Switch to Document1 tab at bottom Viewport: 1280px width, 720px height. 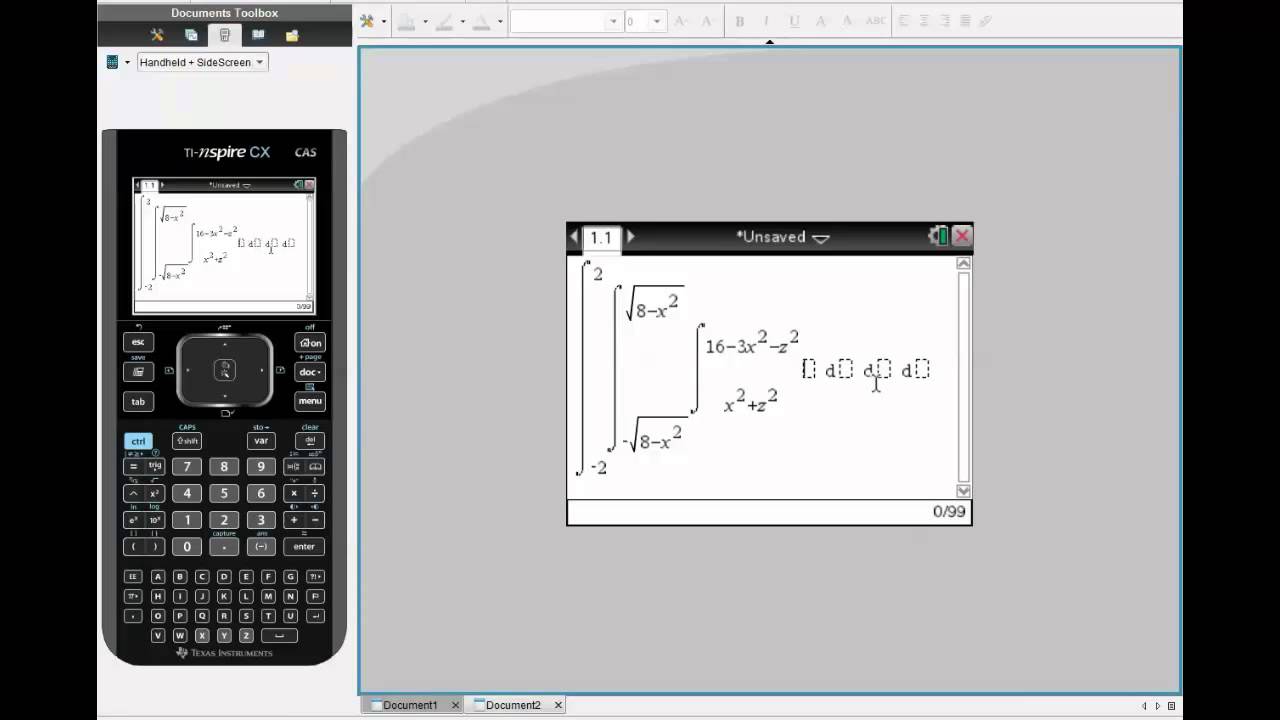pos(411,705)
